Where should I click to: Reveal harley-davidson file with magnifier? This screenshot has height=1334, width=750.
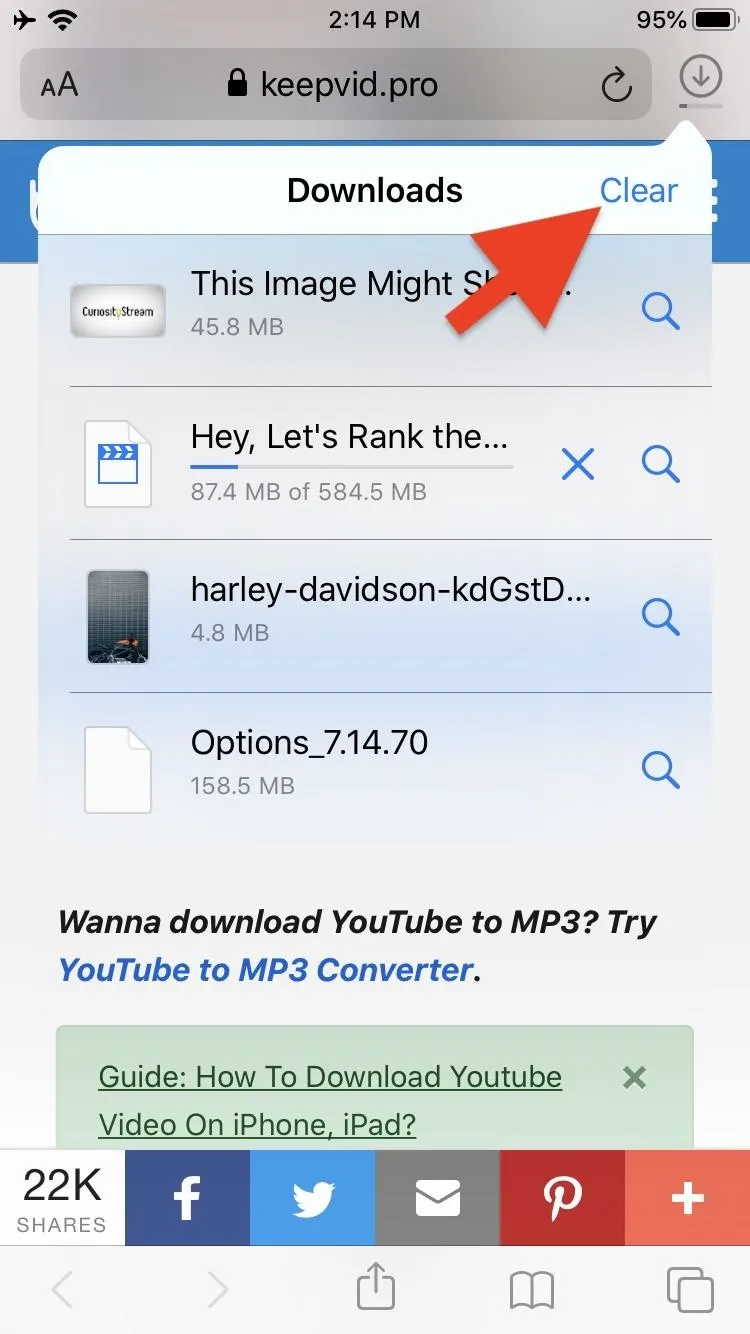pyautogui.click(x=660, y=616)
